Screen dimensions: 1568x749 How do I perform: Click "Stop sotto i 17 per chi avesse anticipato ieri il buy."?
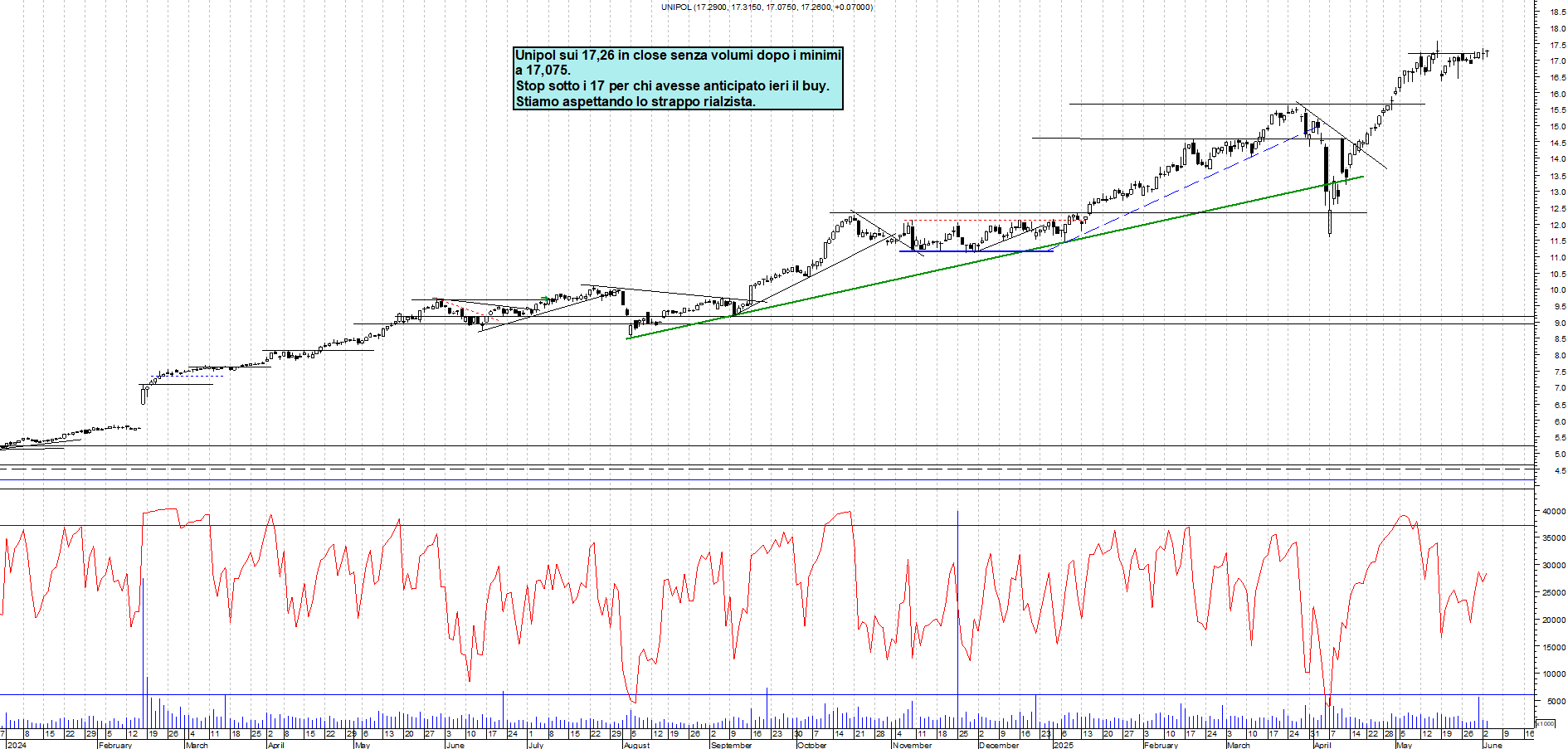click(x=672, y=85)
